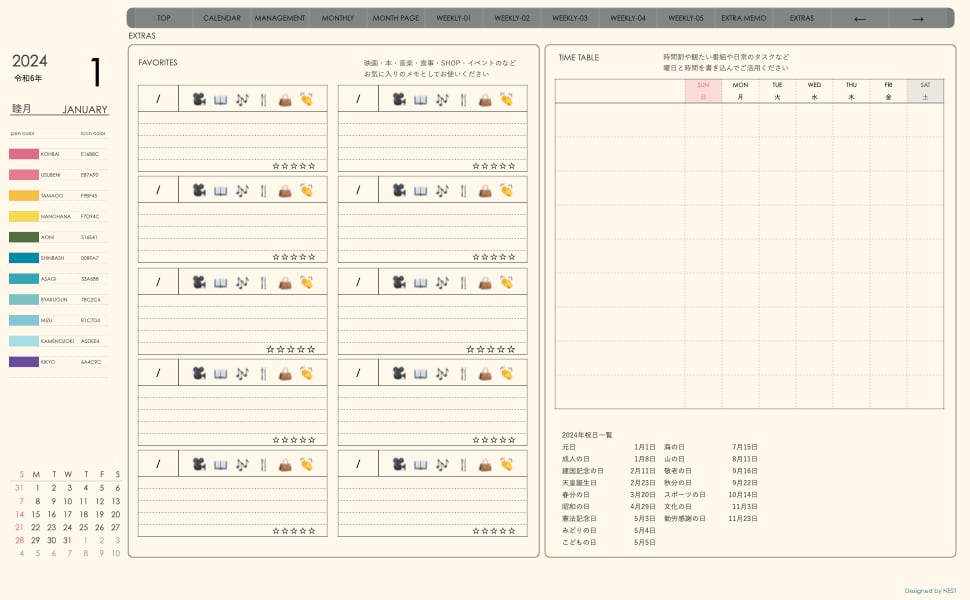Click the SUN column header in time table

click(x=703, y=91)
